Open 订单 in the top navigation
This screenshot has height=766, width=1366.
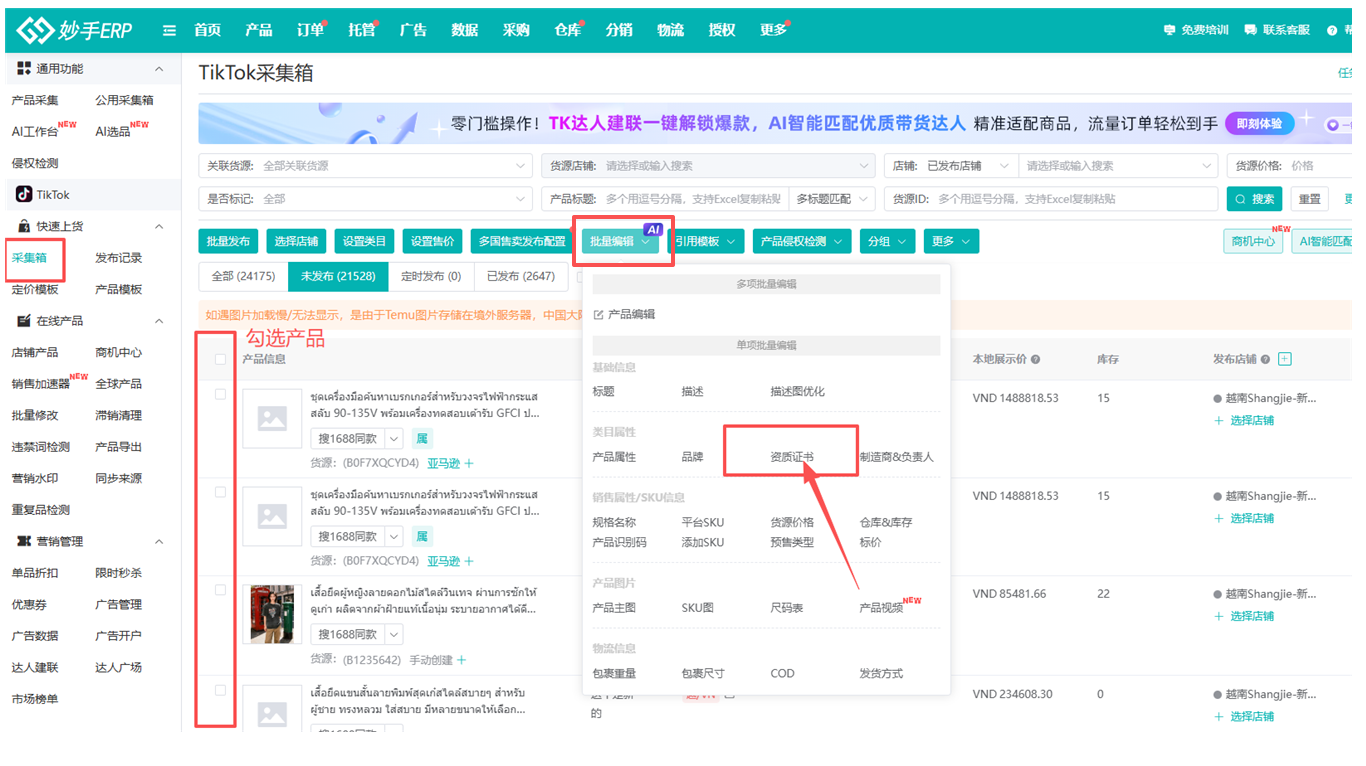click(310, 30)
